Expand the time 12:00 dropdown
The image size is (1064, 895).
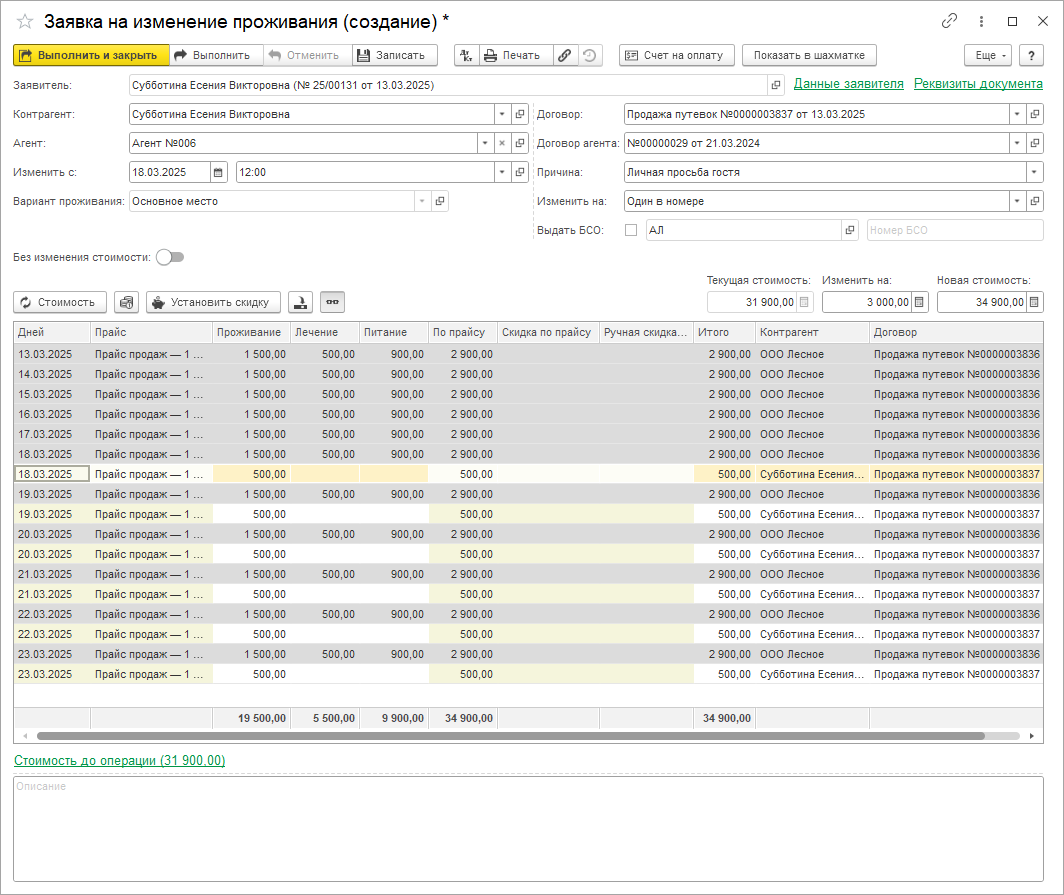(502, 172)
